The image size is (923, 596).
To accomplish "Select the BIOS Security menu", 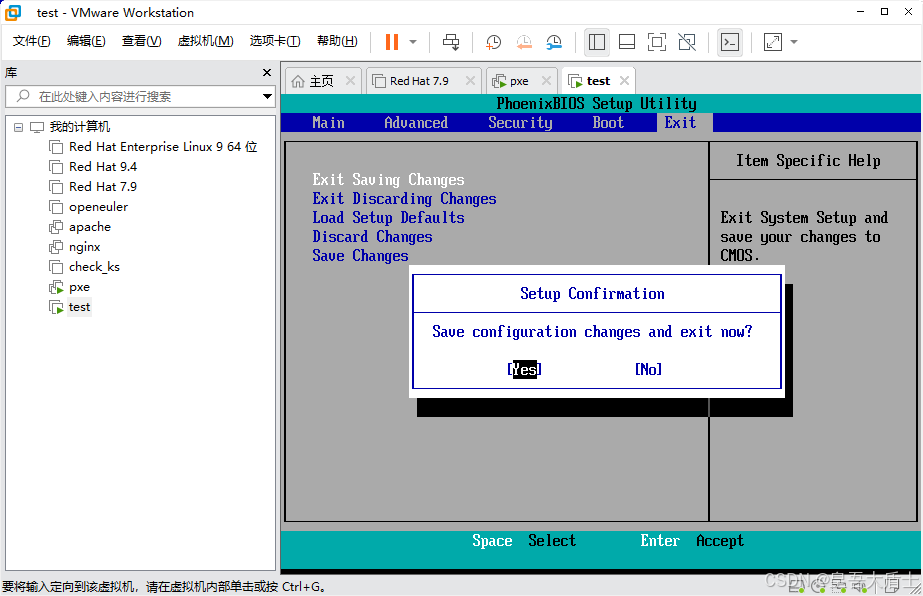I will (x=520, y=122).
